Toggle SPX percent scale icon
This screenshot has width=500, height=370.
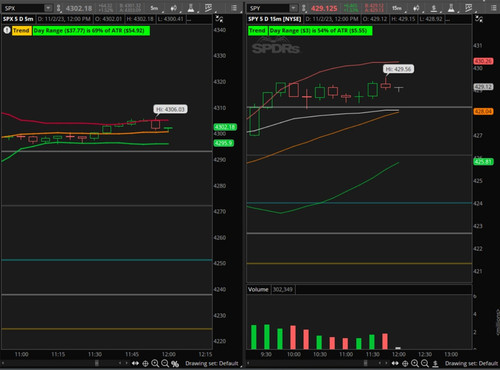click(175, 364)
